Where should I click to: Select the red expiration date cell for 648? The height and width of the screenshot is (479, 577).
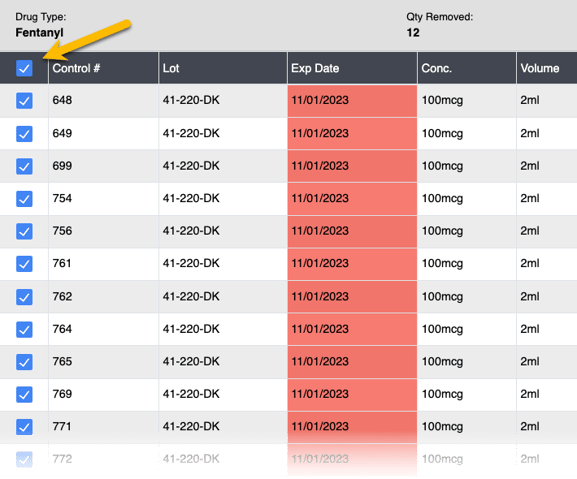pyautogui.click(x=352, y=101)
